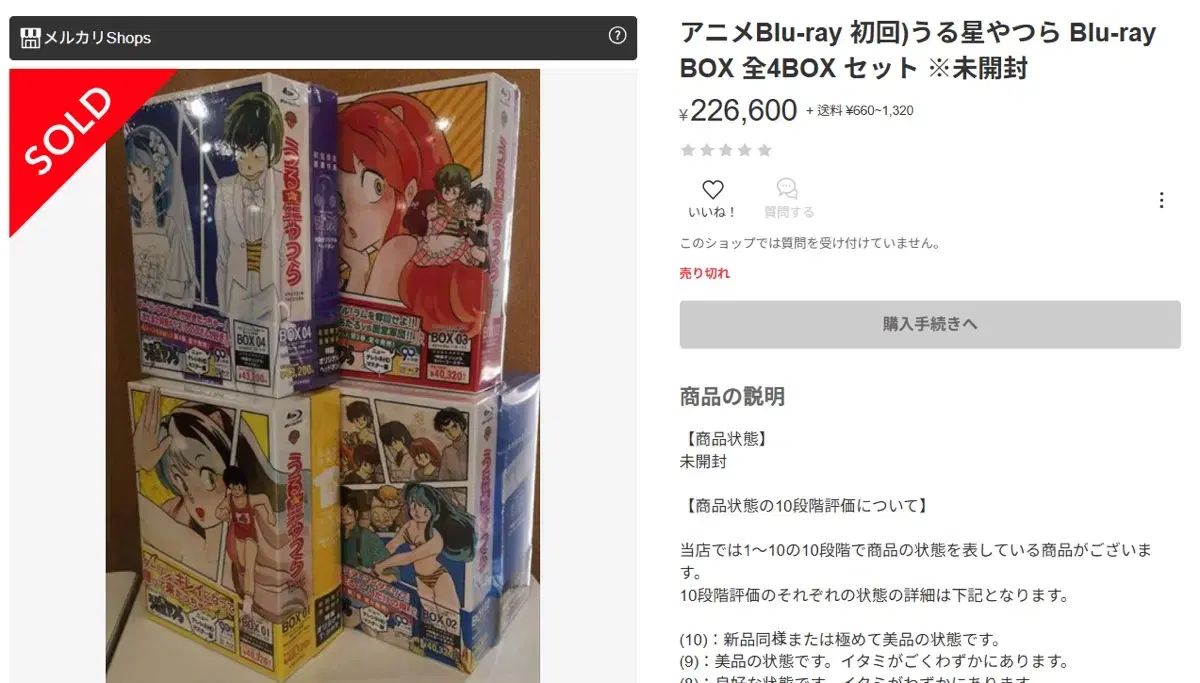This screenshot has width=1200, height=683.
Task: Open the help question mark icon
Action: [x=617, y=36]
